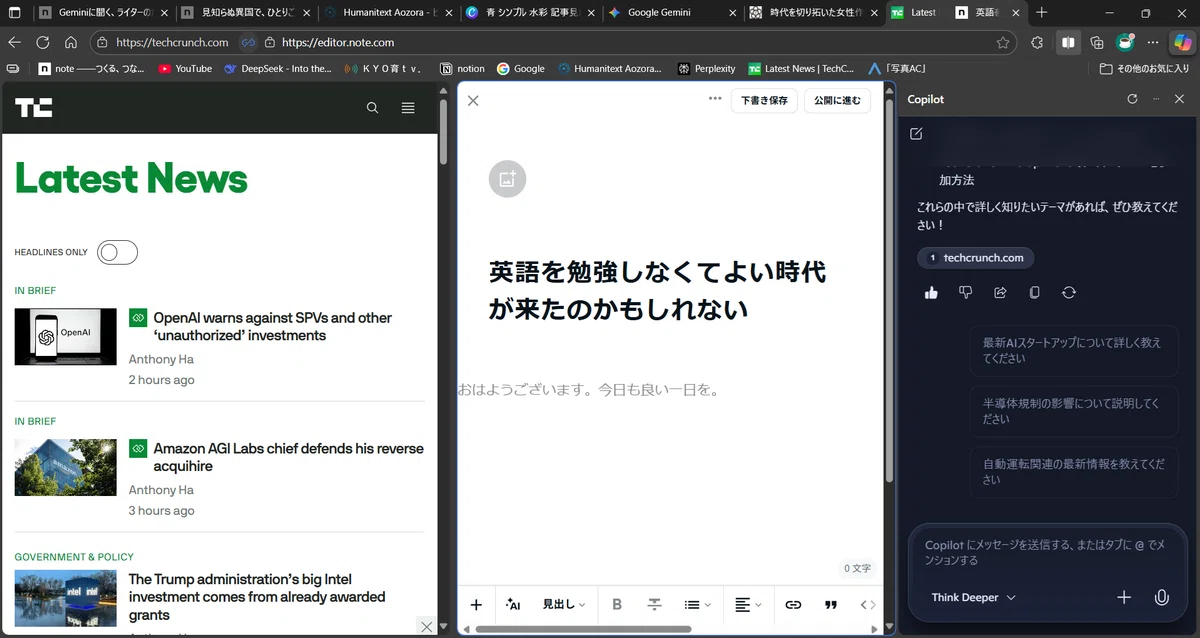Image resolution: width=1200 pixels, height=638 pixels.
Task: Open the Perplexity bookmark
Action: (x=706, y=69)
